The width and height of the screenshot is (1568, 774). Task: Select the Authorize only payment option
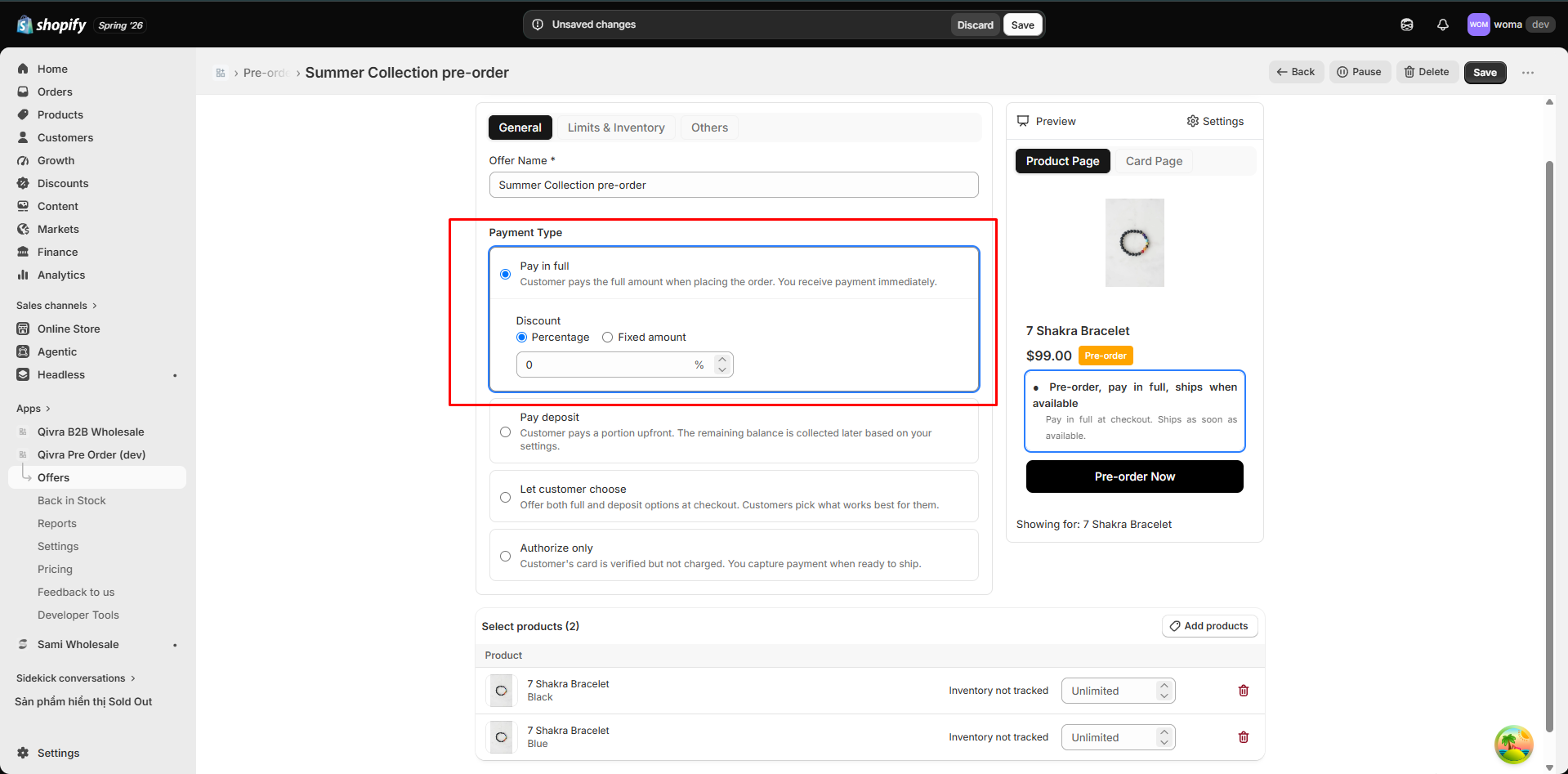click(505, 556)
